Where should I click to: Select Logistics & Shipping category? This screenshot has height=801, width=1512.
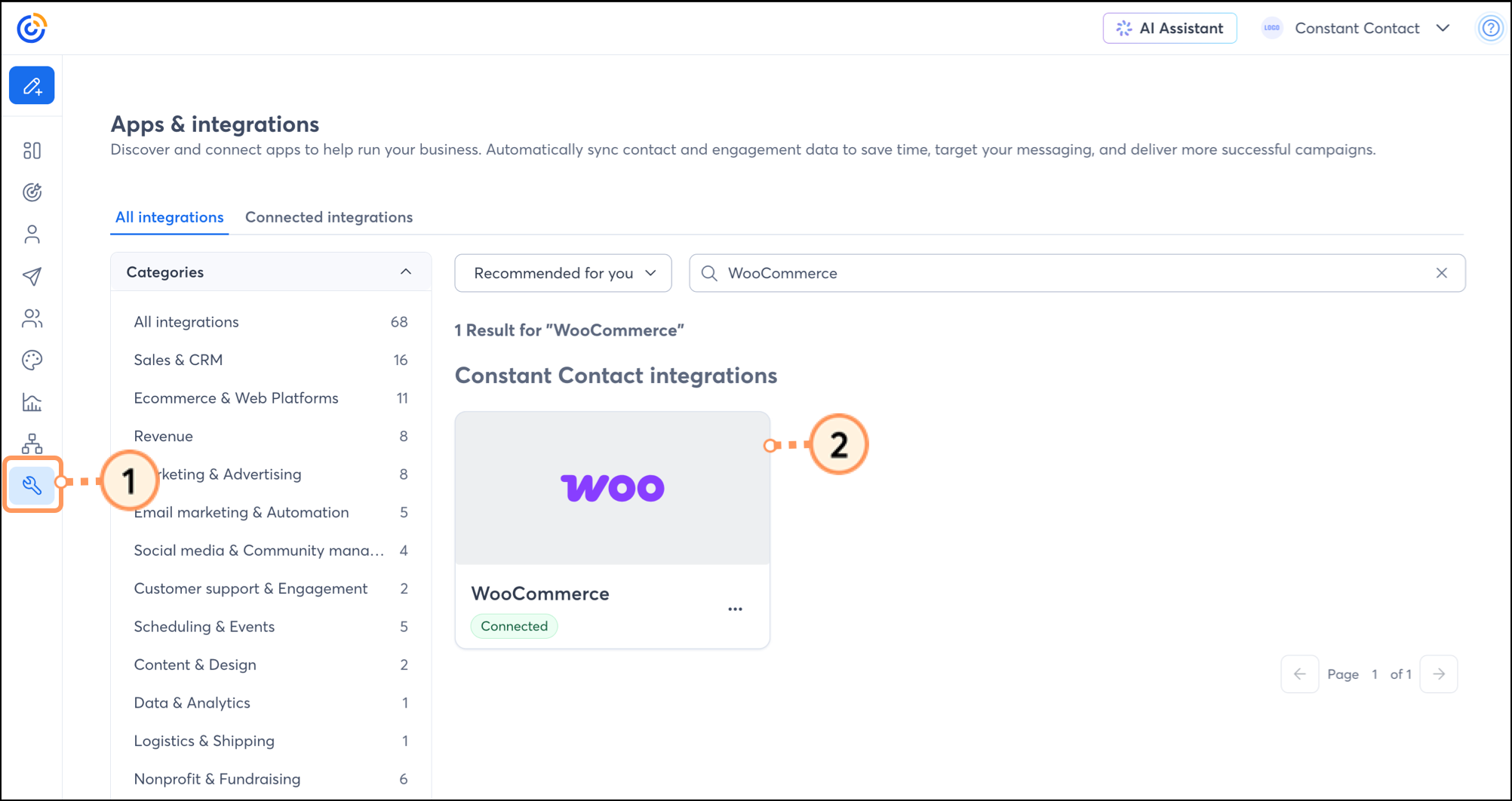pos(271,741)
